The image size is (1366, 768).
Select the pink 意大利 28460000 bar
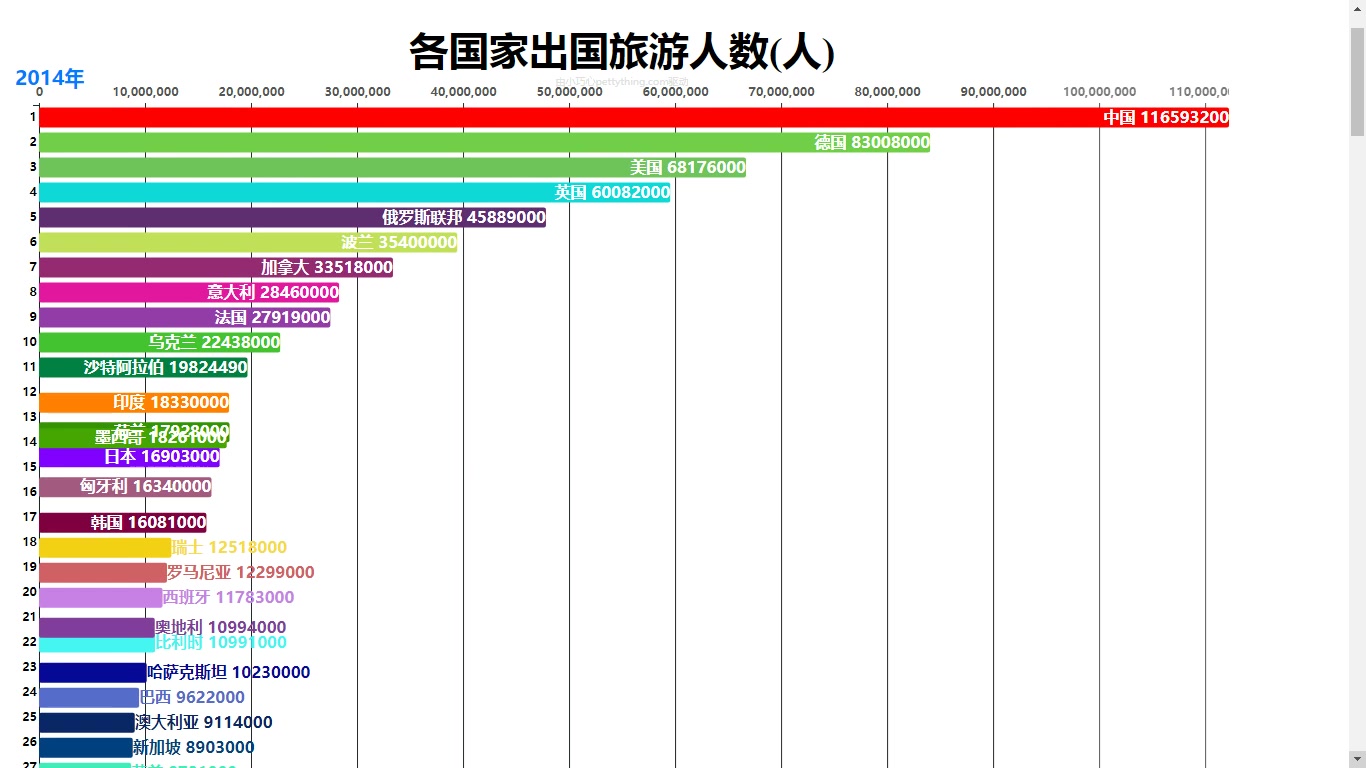(x=120, y=293)
